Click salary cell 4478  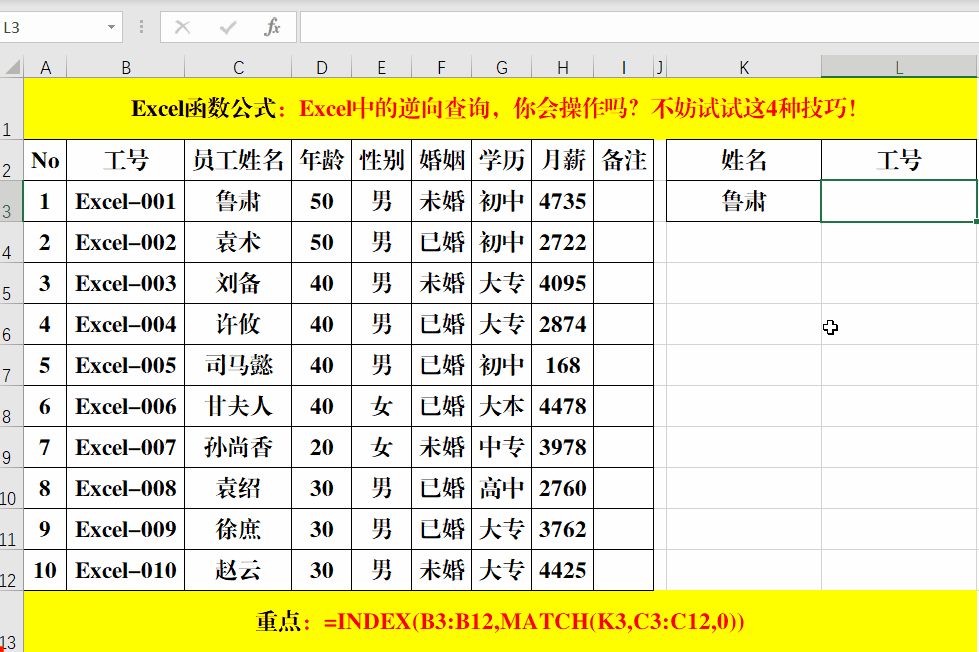tap(563, 407)
